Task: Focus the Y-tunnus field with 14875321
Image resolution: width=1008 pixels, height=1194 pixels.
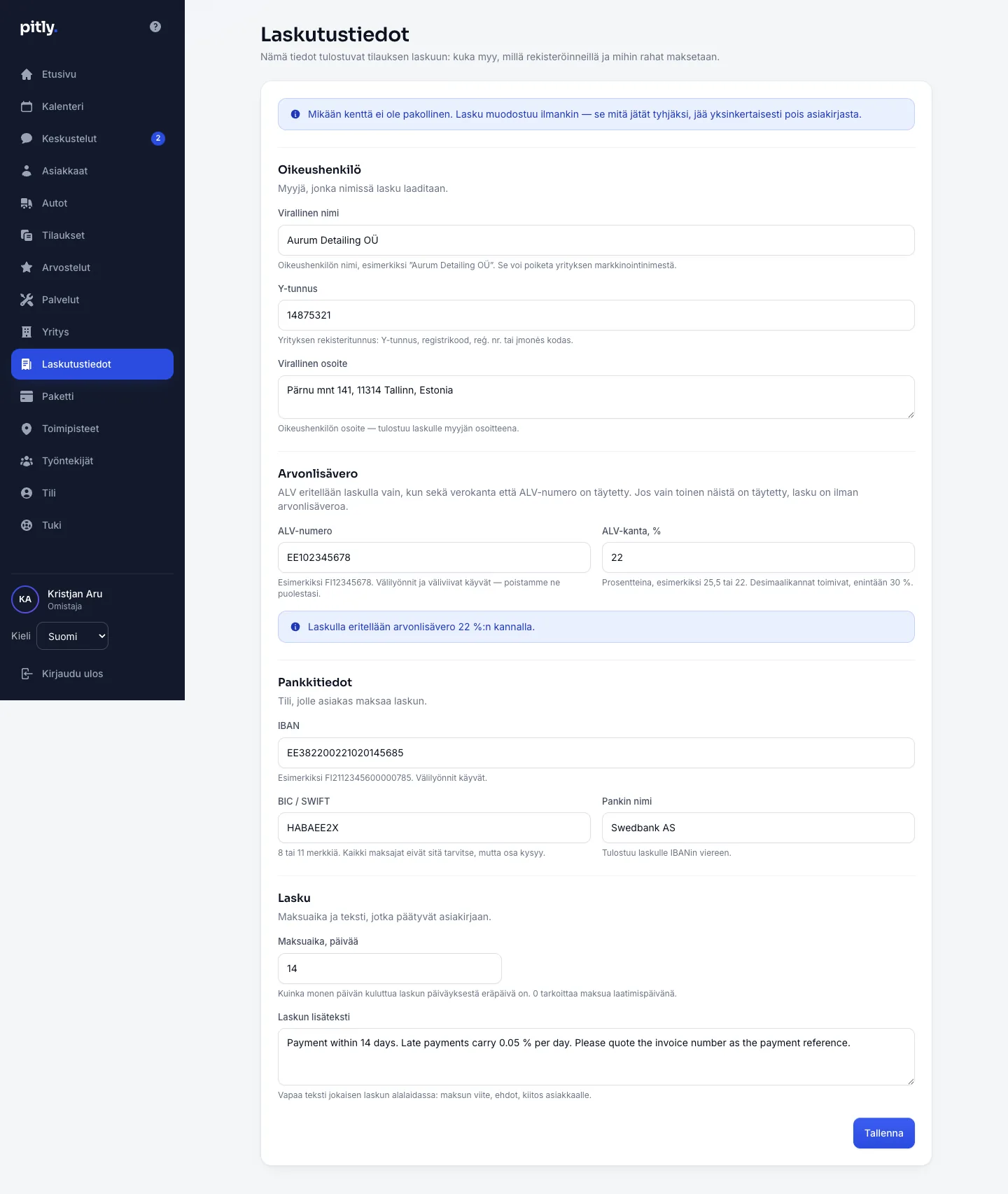Action: [596, 315]
